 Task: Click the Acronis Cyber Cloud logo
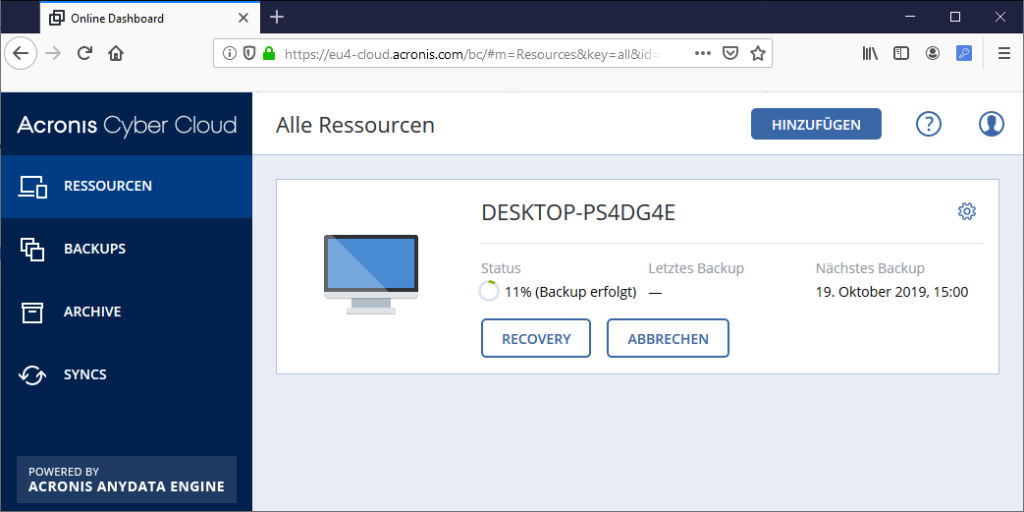point(127,125)
